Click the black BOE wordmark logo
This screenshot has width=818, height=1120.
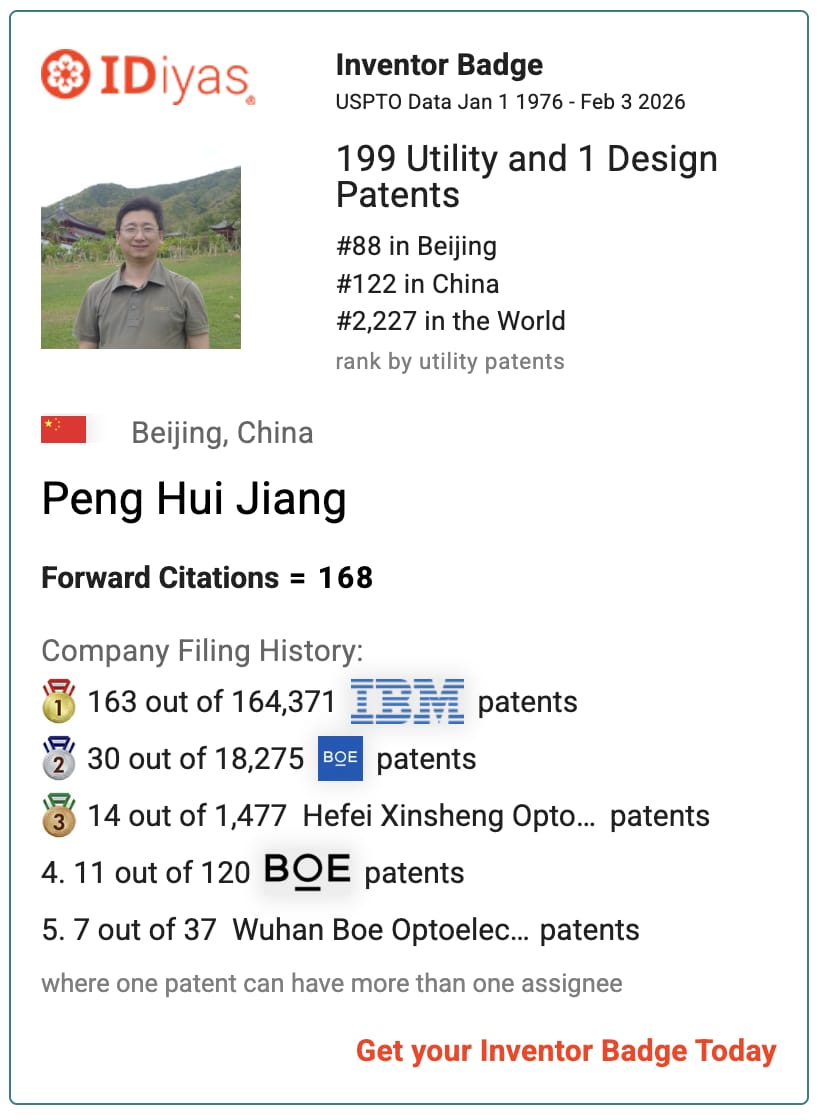coord(307,871)
